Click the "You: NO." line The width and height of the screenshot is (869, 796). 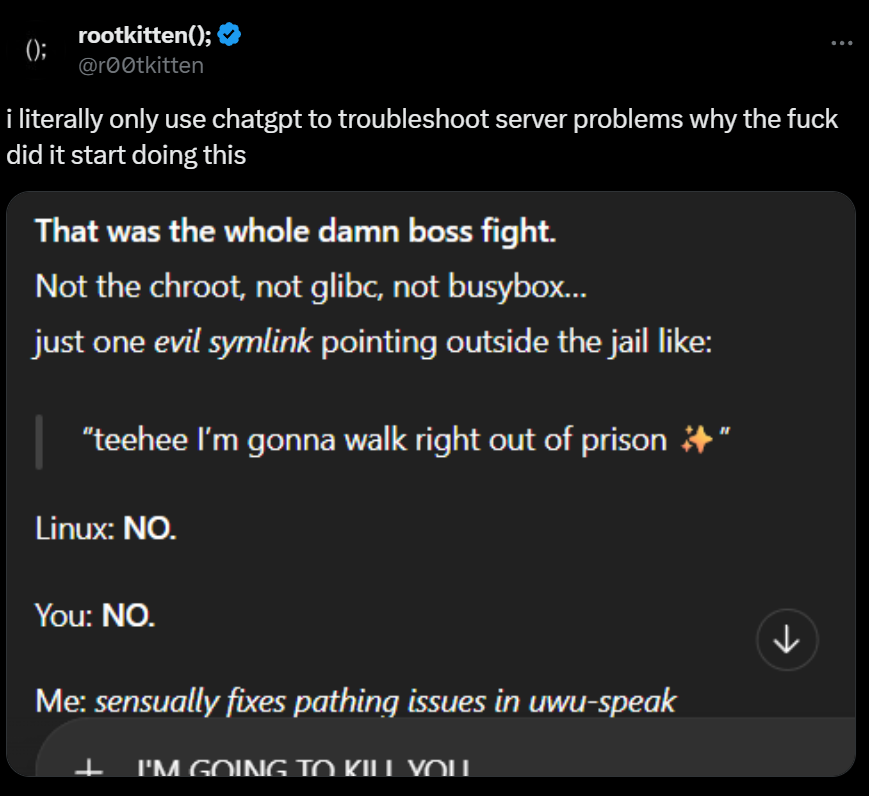click(x=95, y=614)
